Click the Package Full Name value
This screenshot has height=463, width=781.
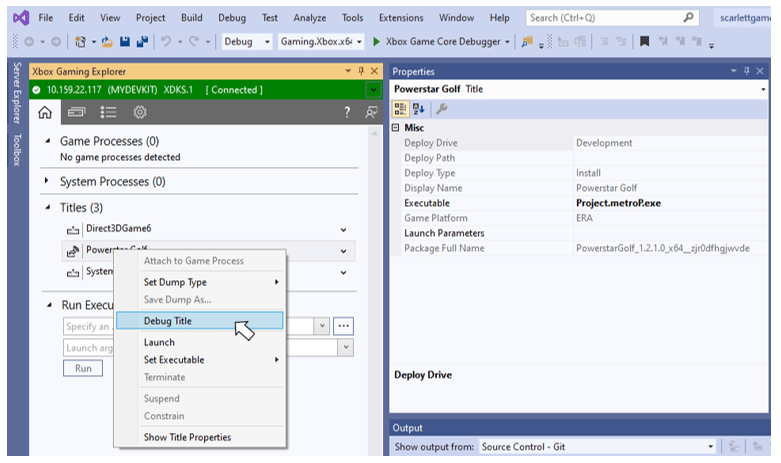662,248
